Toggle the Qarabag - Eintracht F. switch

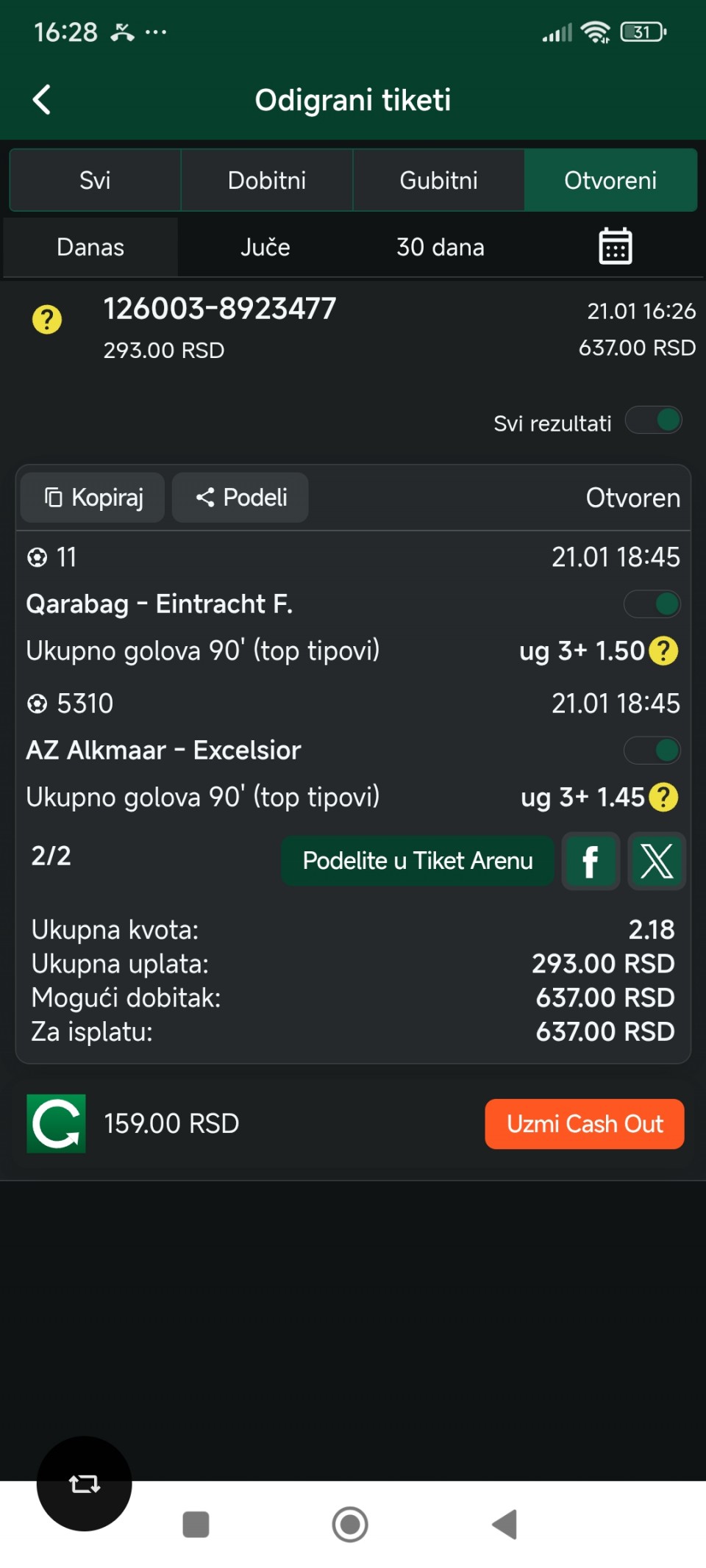pyautogui.click(x=652, y=604)
